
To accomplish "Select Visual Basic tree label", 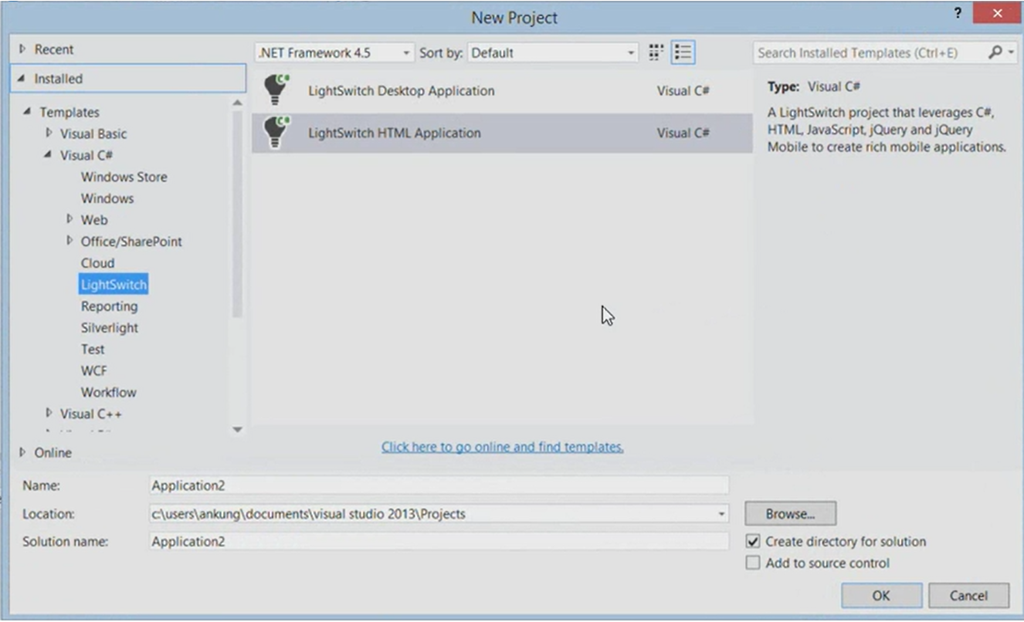I will tap(93, 133).
